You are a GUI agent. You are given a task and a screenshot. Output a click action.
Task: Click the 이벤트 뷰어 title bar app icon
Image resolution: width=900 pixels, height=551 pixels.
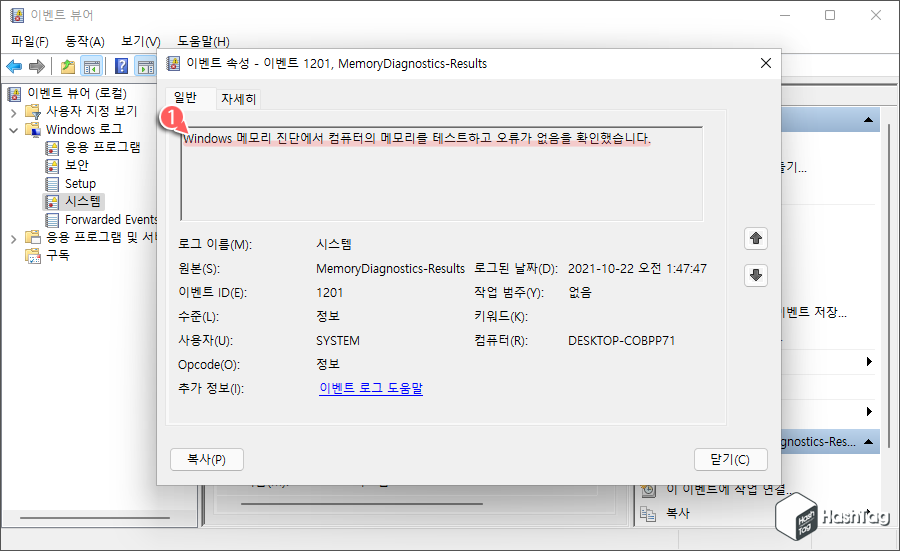(17, 15)
